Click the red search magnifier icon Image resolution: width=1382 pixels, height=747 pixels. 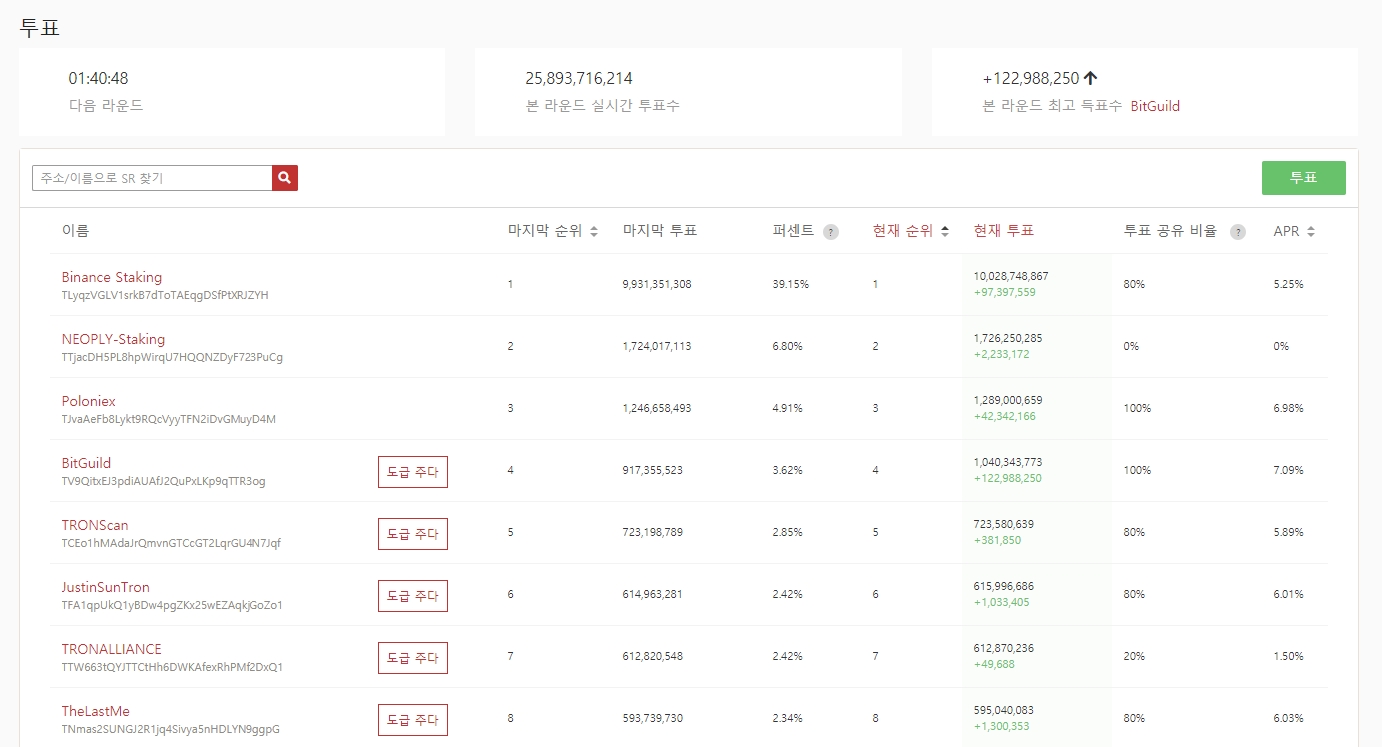[x=285, y=178]
